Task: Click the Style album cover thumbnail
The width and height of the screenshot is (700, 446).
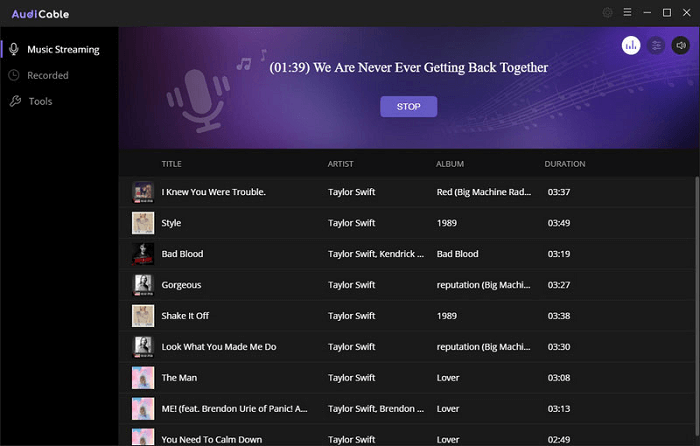Action: (142, 223)
